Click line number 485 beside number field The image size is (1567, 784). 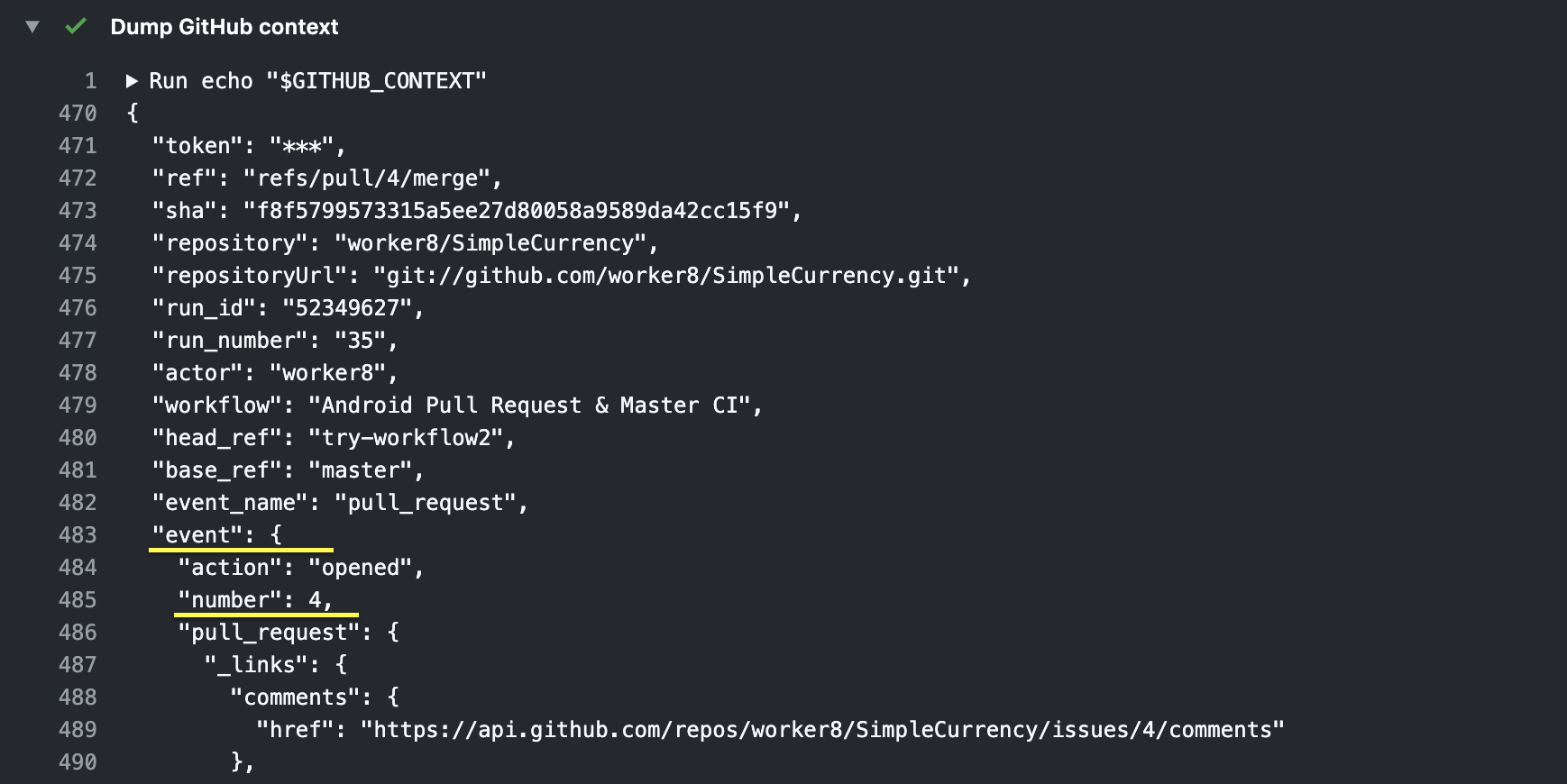[x=78, y=600]
